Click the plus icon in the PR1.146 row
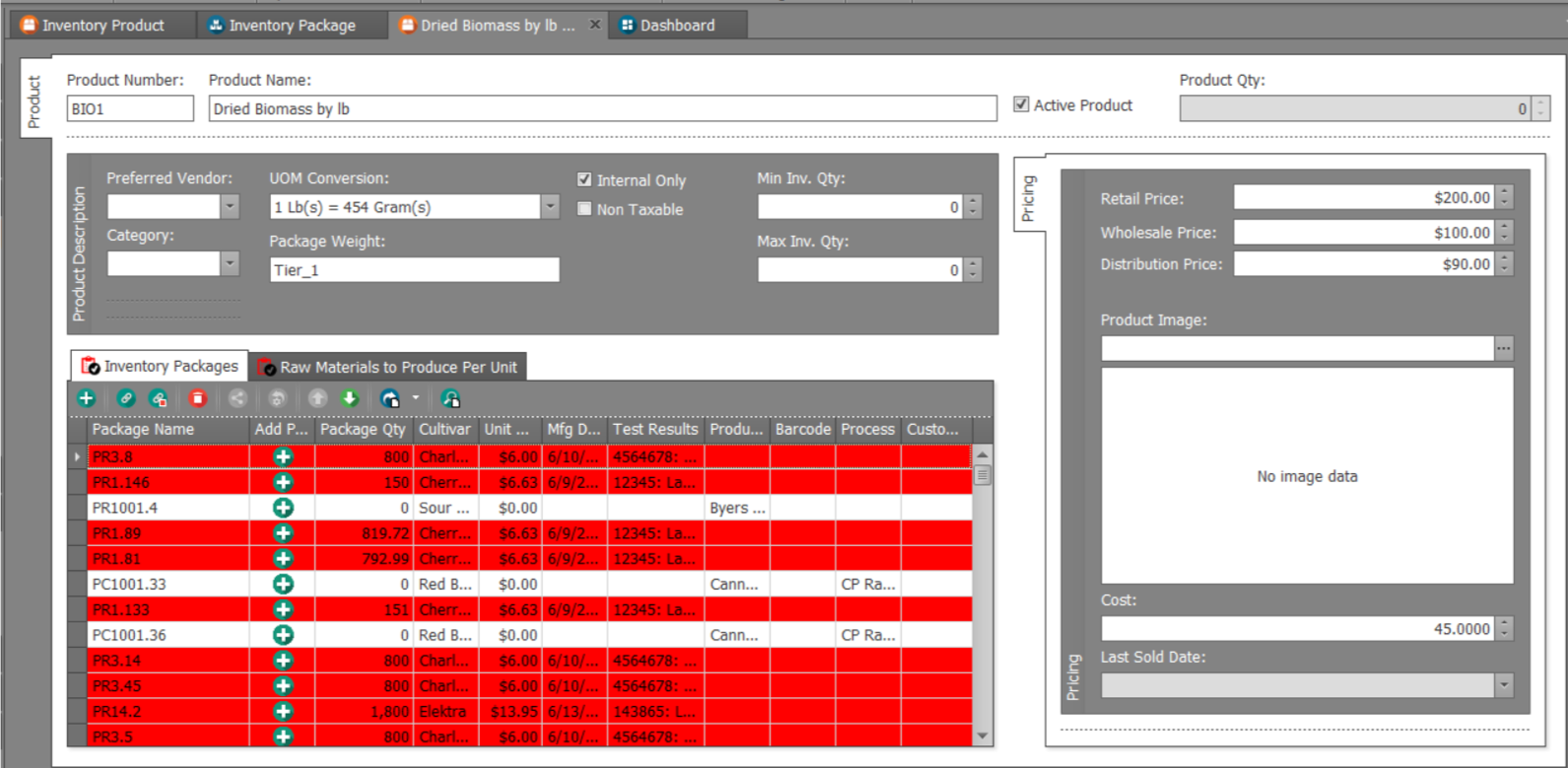Viewport: 1568px width, 768px height. 283,482
